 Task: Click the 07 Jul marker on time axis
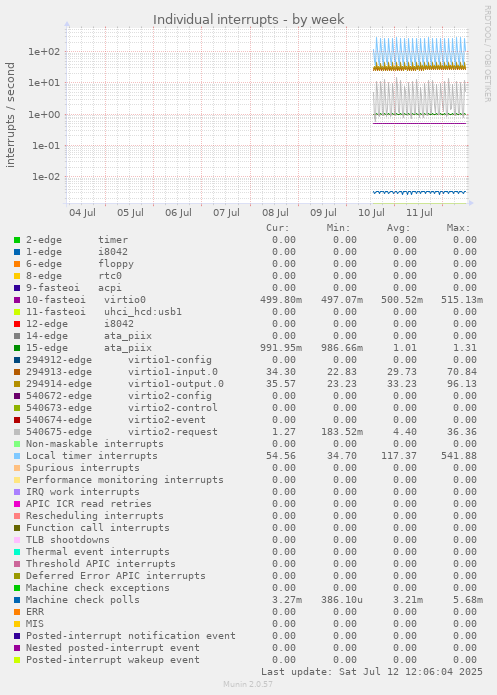226,213
